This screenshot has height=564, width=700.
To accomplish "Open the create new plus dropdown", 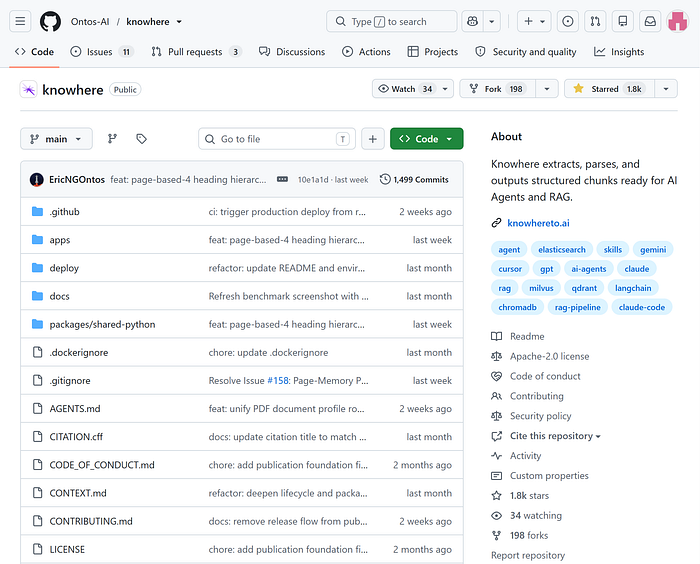I will click(x=534, y=21).
